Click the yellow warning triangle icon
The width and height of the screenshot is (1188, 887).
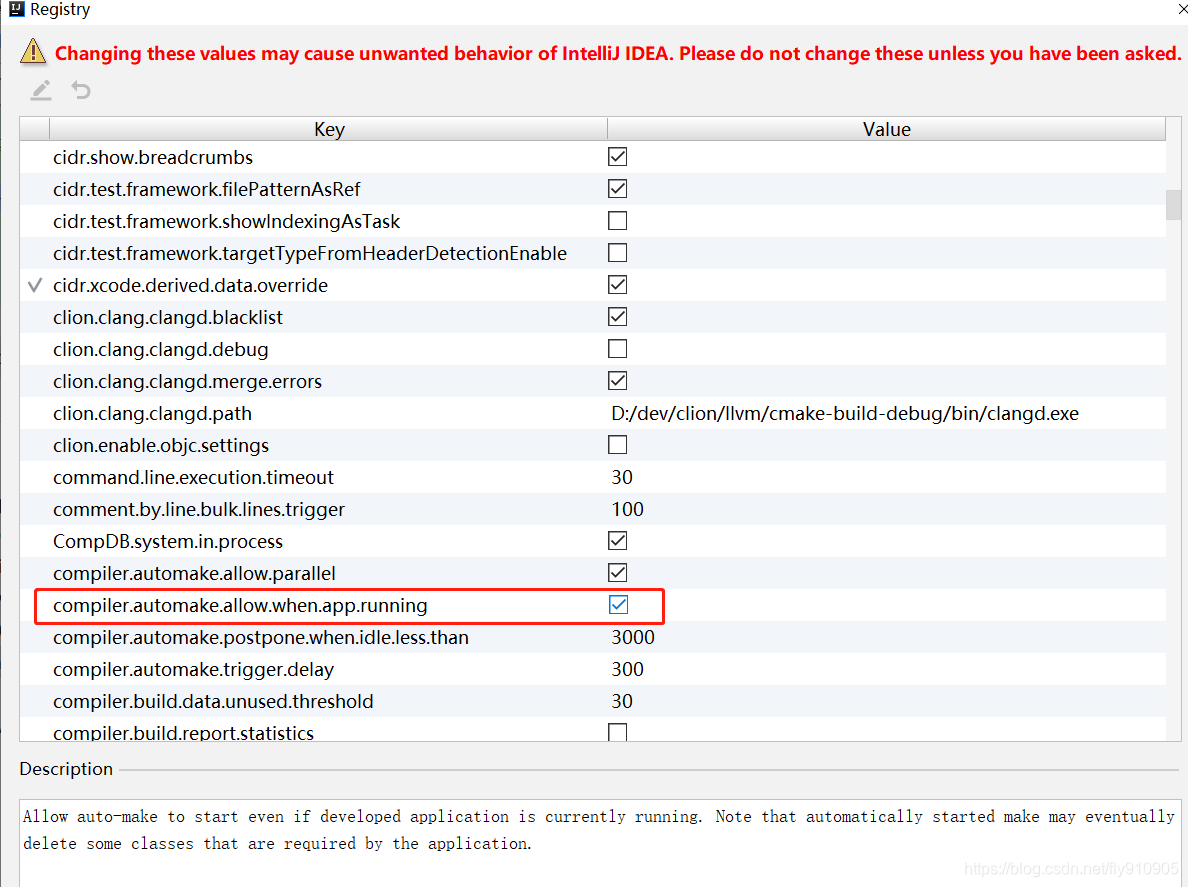[33, 52]
